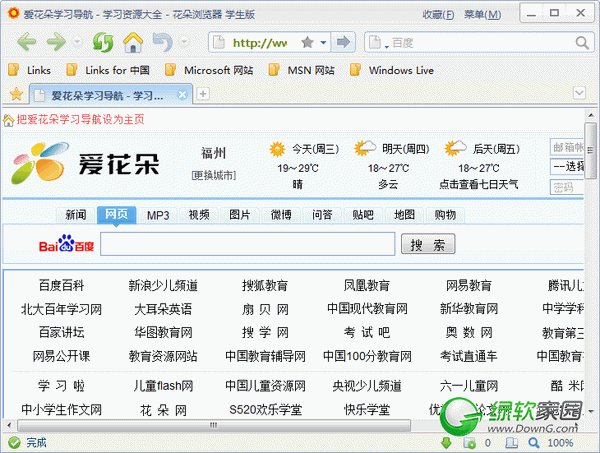Select the 视频 search tab

(x=199, y=215)
